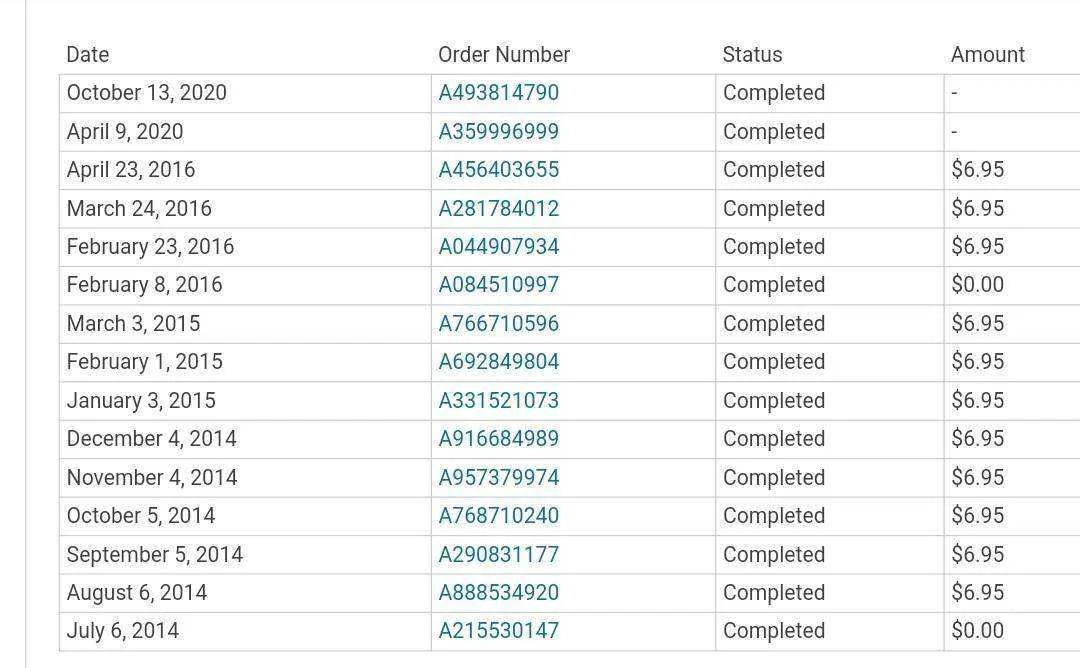Open order A084510997
The width and height of the screenshot is (1080, 668).
[499, 285]
